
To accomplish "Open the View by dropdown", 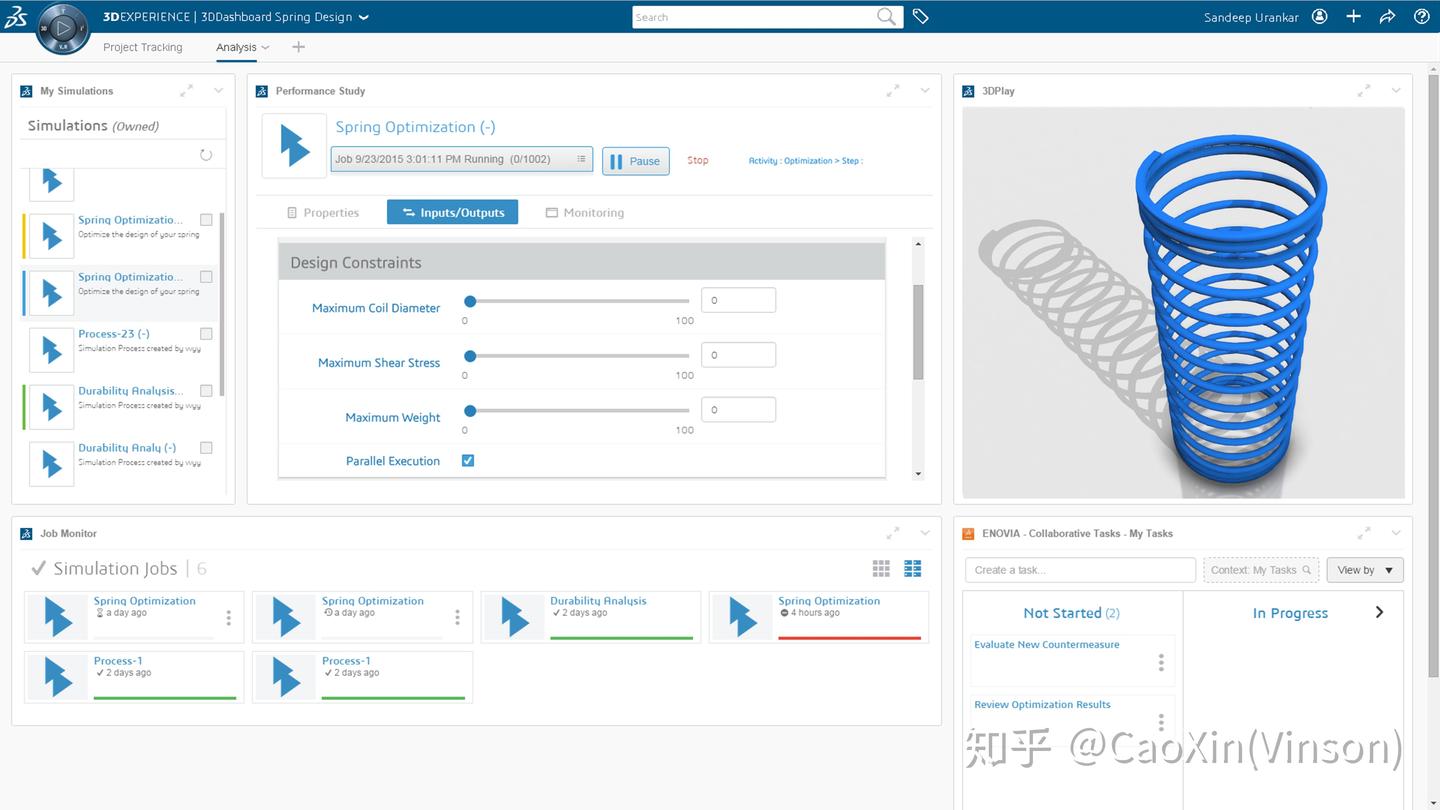I will pyautogui.click(x=1365, y=570).
